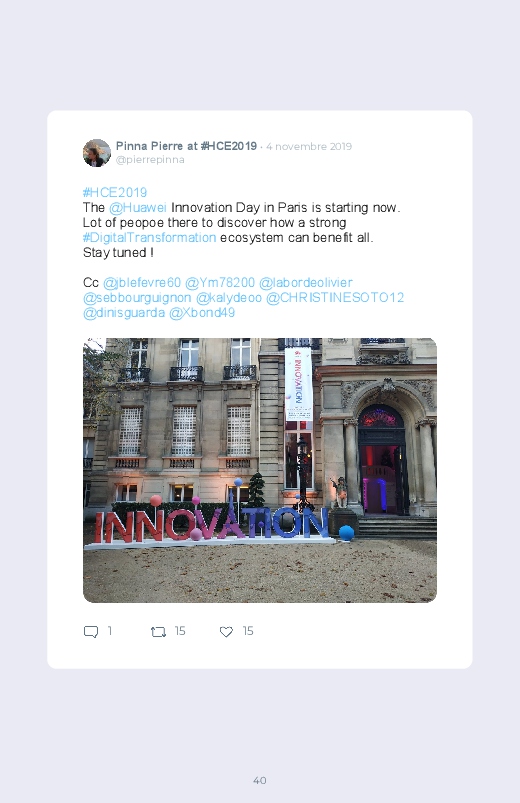Visit @dinisguarda mentioned profile
Image resolution: width=520 pixels, height=803 pixels.
coord(124,312)
